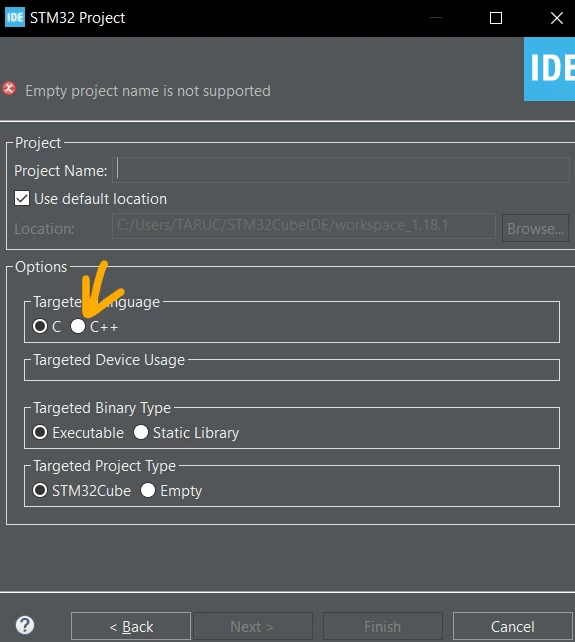The height and width of the screenshot is (642, 575).
Task: Select STM32Cube project type
Action: (40, 490)
